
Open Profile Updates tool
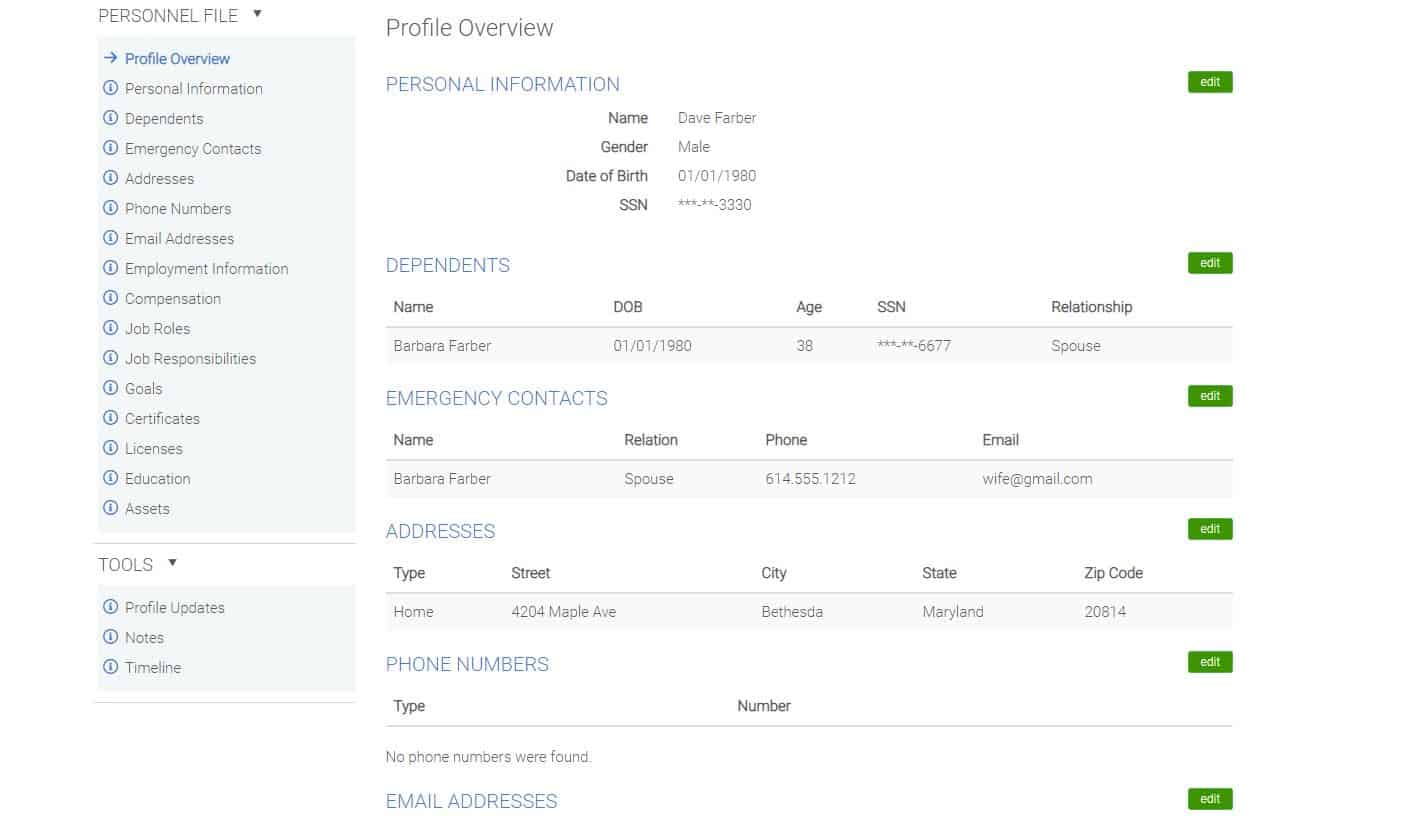click(x=174, y=608)
